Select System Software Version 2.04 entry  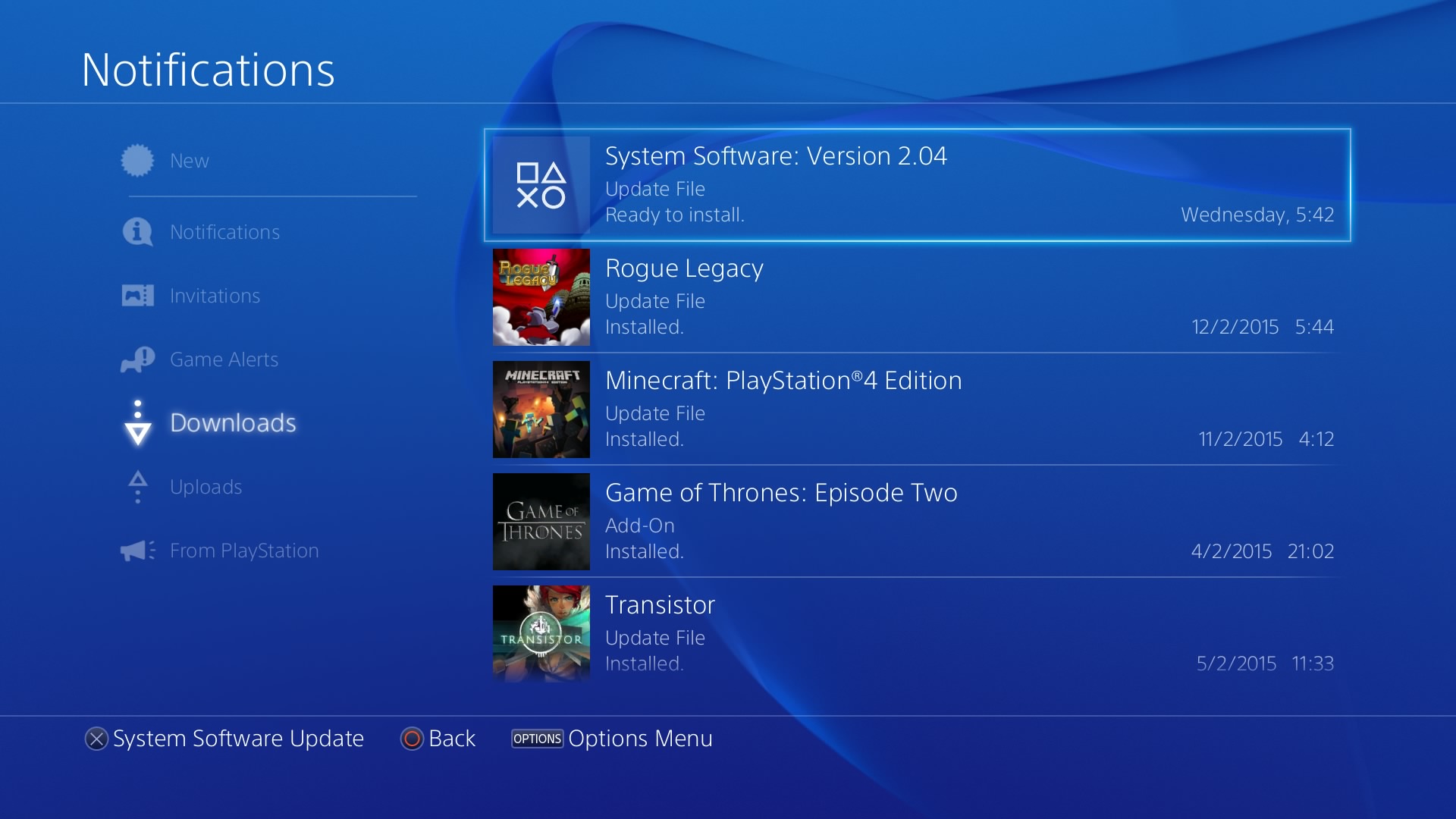[918, 185]
